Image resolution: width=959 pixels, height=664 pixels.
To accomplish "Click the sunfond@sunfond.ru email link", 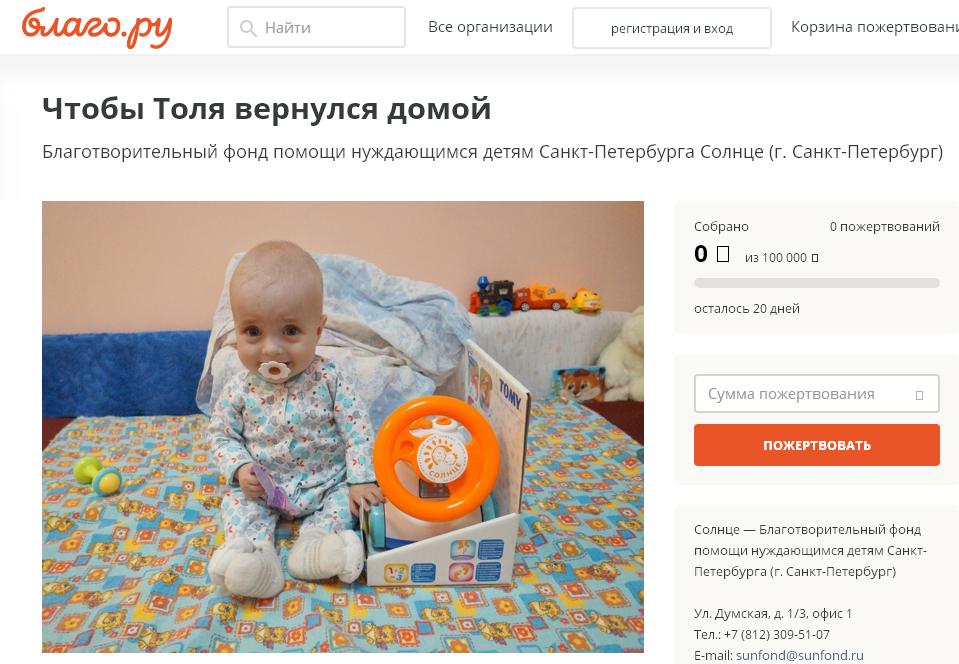I will click(799, 655).
